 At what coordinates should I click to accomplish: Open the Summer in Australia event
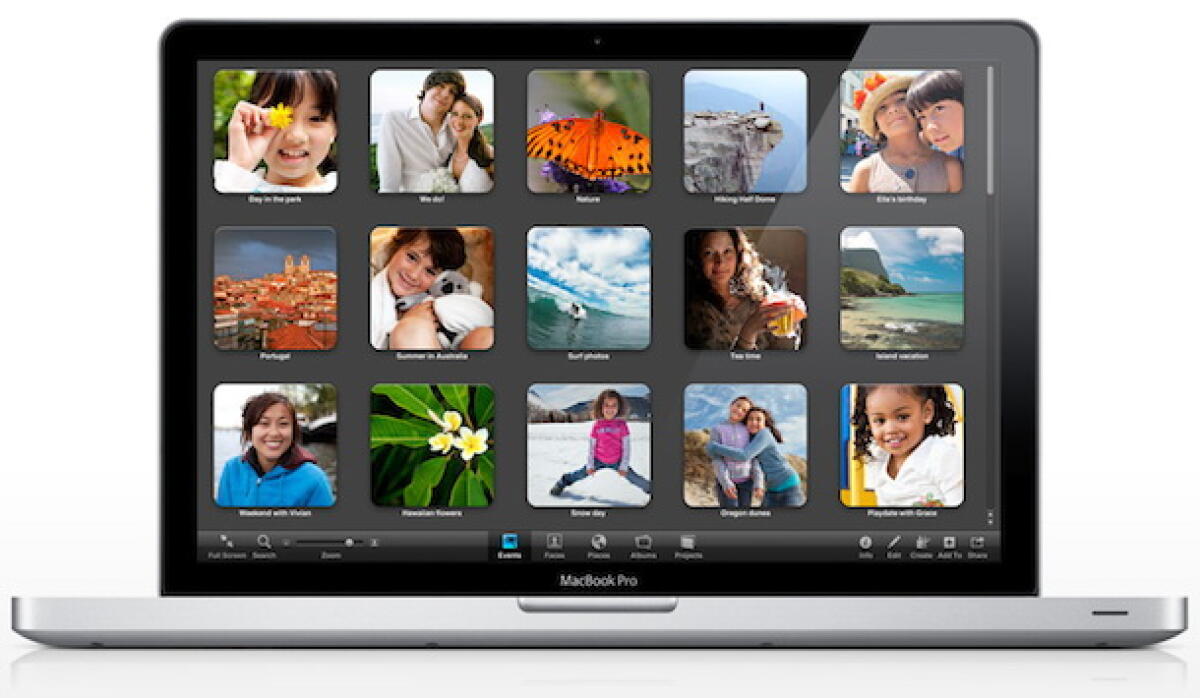click(x=432, y=288)
